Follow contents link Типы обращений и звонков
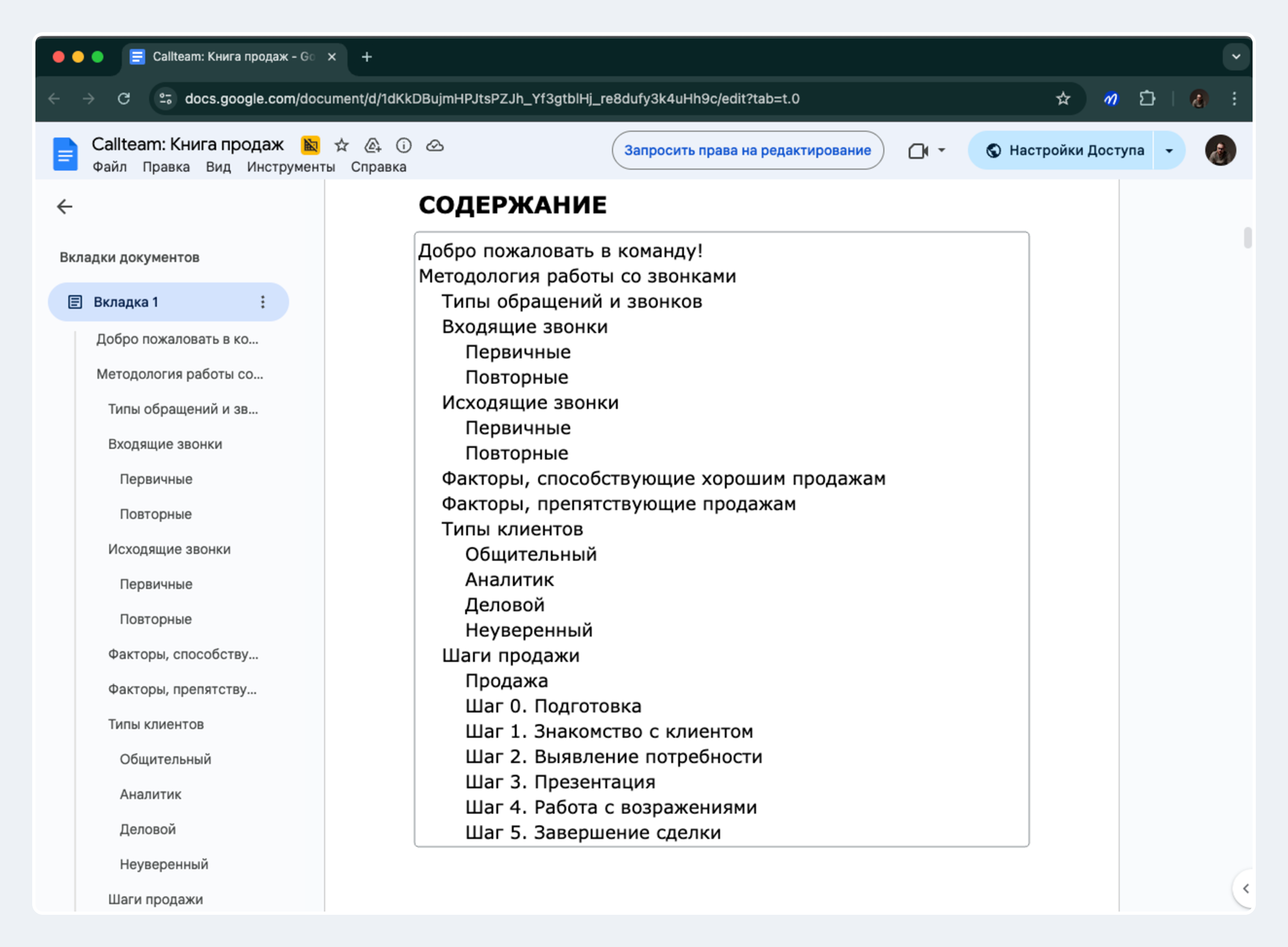The width and height of the screenshot is (1288, 947). tap(572, 302)
